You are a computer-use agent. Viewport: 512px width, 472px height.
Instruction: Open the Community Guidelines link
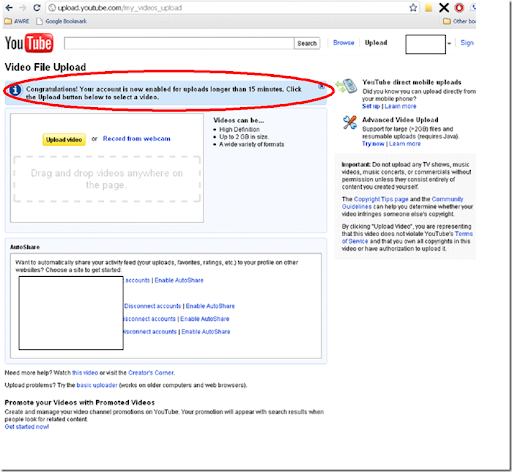point(402,203)
